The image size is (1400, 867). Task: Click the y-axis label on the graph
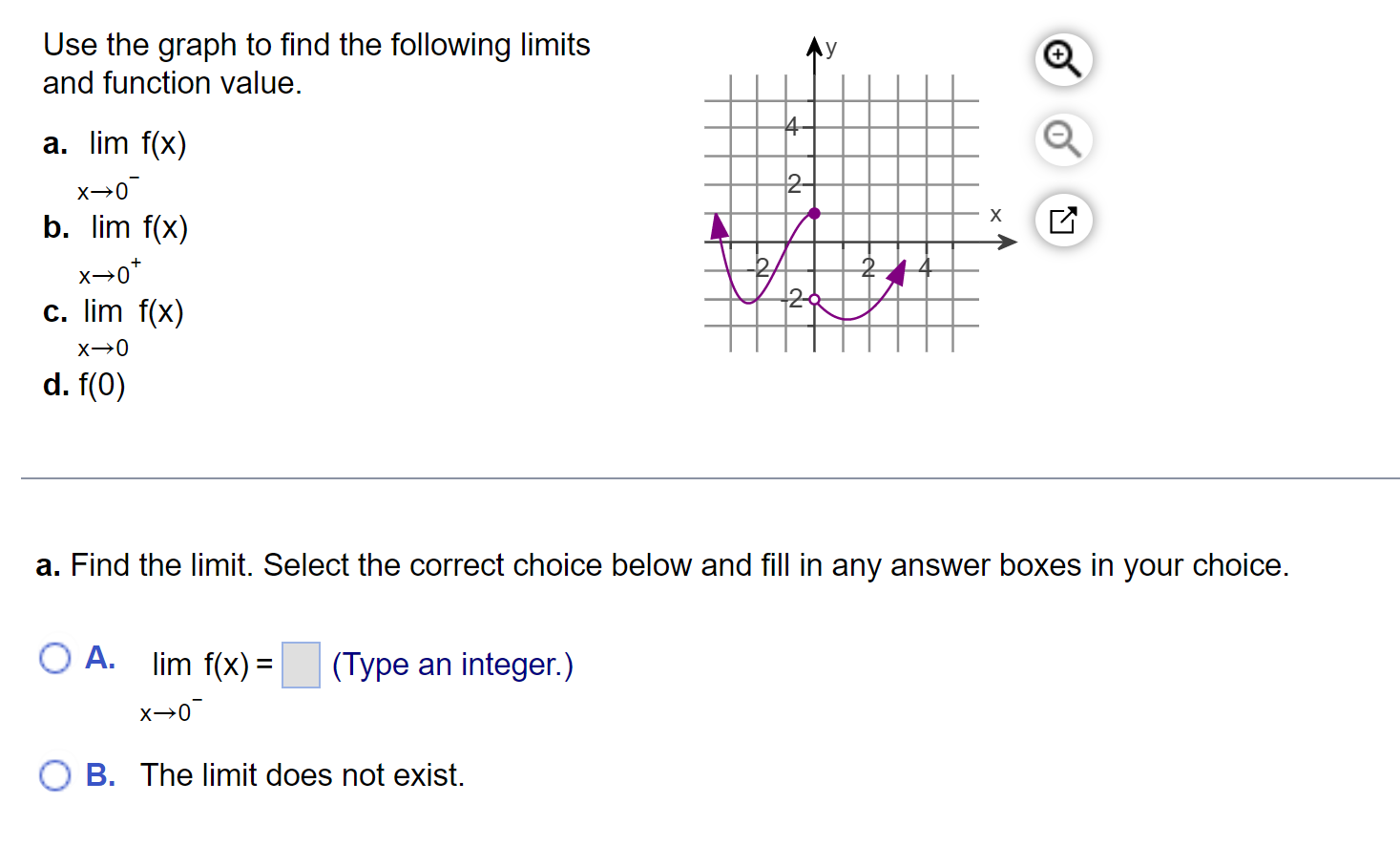[x=831, y=47]
